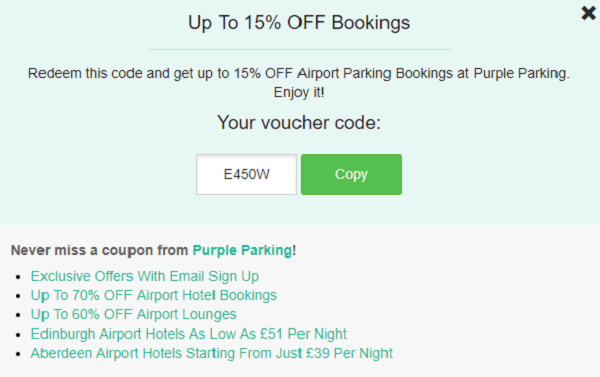Follow the Up To 60% OFF Airport Lounges link
Image resolution: width=600 pixels, height=377 pixels.
134,315
